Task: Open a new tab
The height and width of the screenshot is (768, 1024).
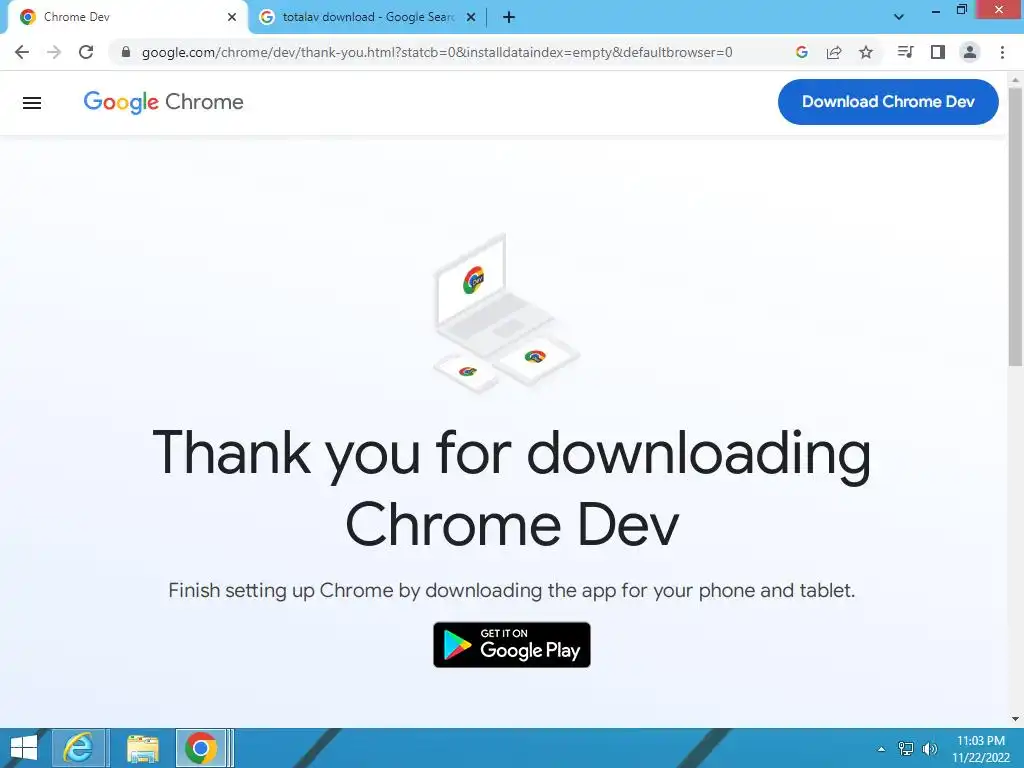Action: (509, 17)
